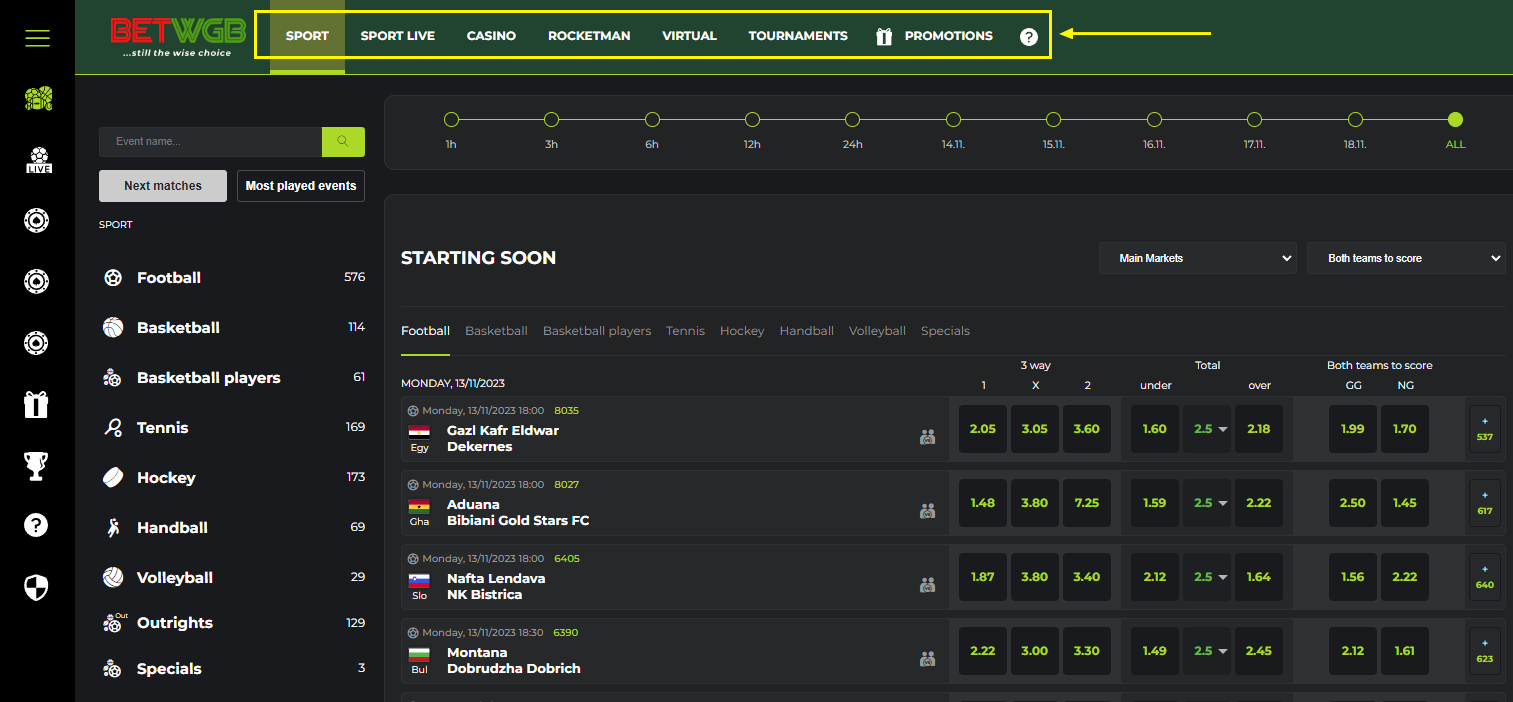Open the Both teams to score dropdown
The height and width of the screenshot is (702, 1513).
[1405, 257]
